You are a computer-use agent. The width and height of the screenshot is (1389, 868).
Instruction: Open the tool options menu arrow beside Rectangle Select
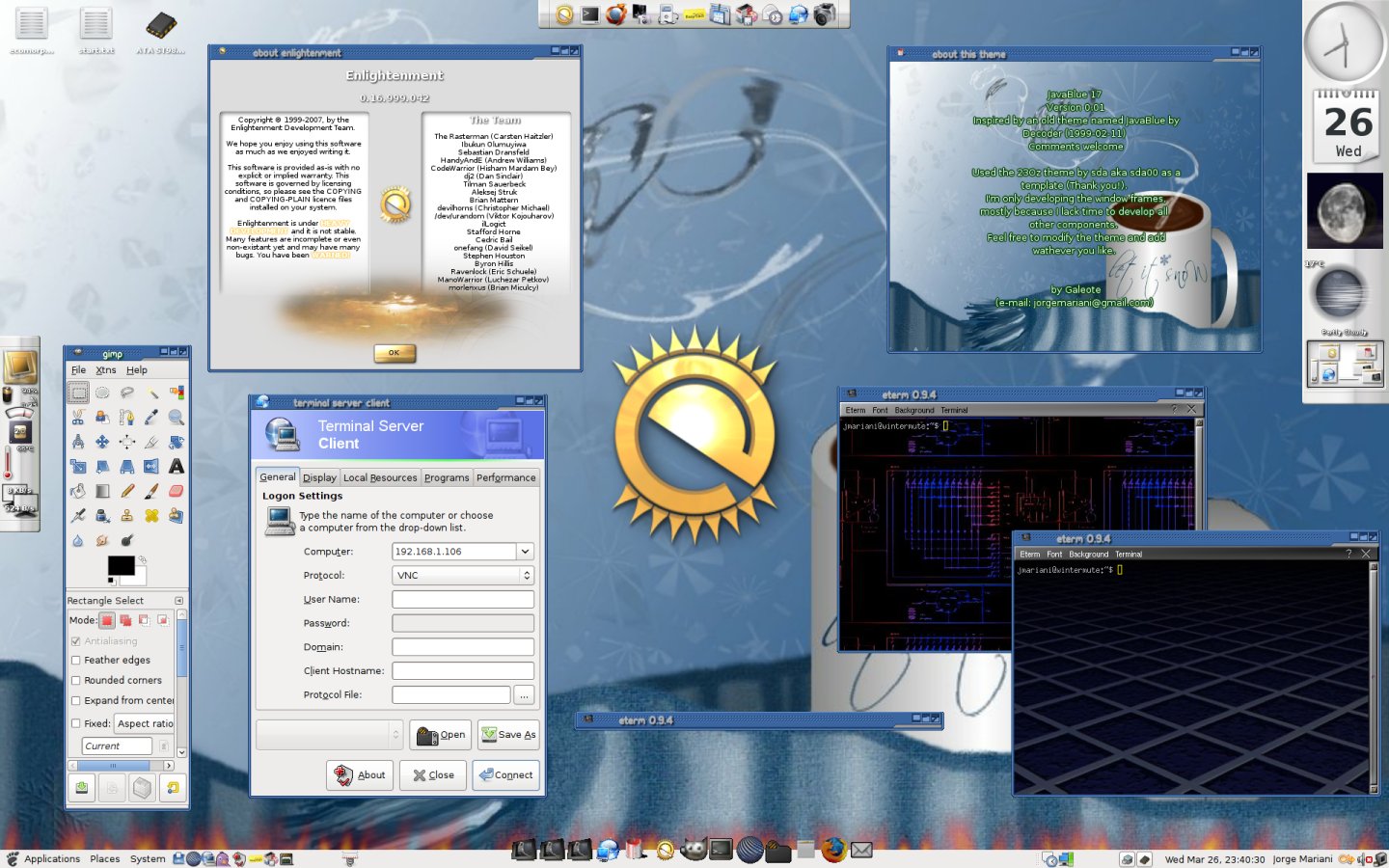[178, 601]
